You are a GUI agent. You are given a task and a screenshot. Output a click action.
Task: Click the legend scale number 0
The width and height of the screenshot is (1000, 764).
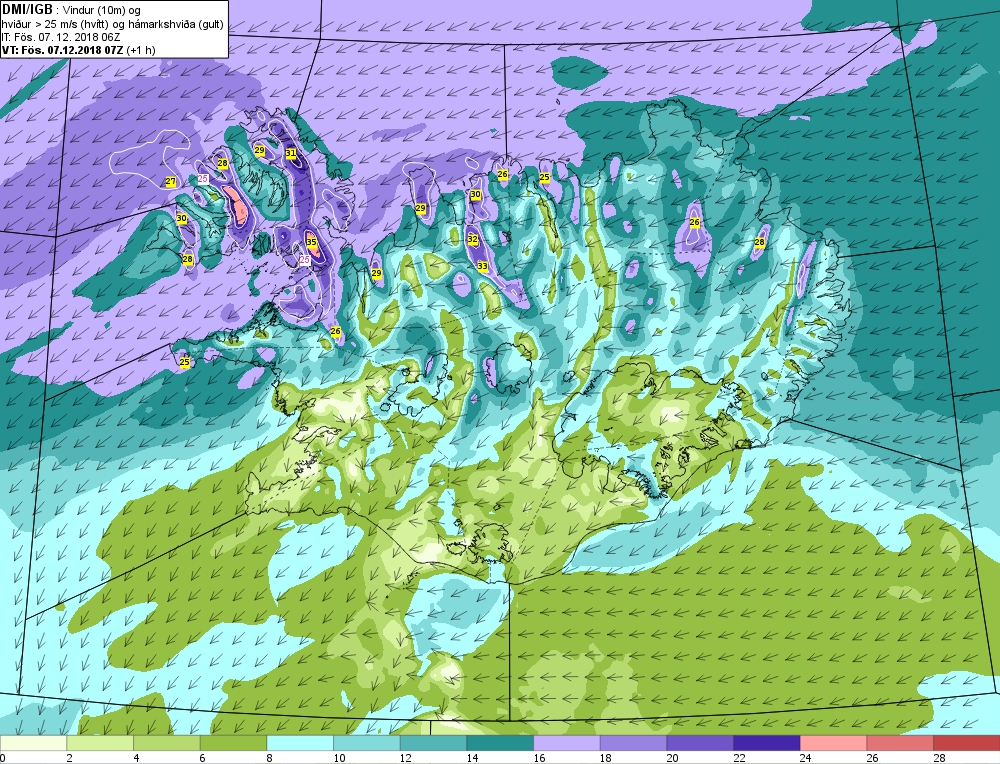[3, 758]
